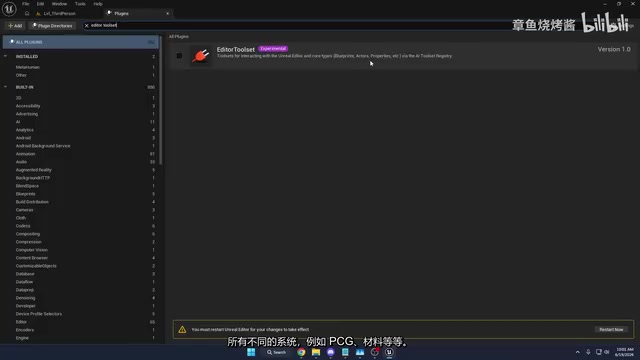Show hidden system tray icons
The image size is (640, 360).
[578, 352]
